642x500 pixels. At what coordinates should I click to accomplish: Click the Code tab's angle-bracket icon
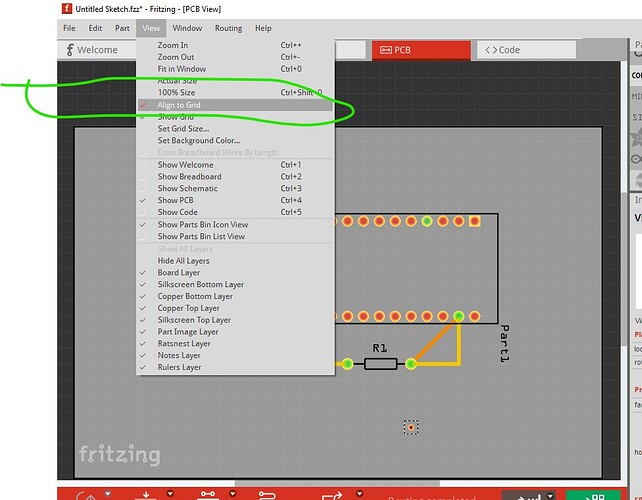click(489, 49)
